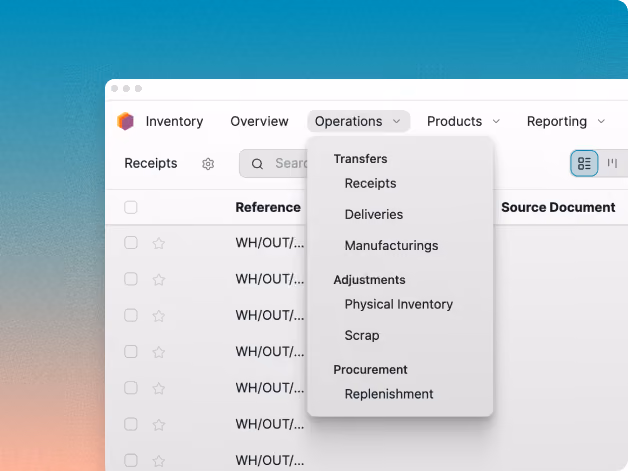
Task: Go to the Overview menu
Action: click(x=259, y=121)
